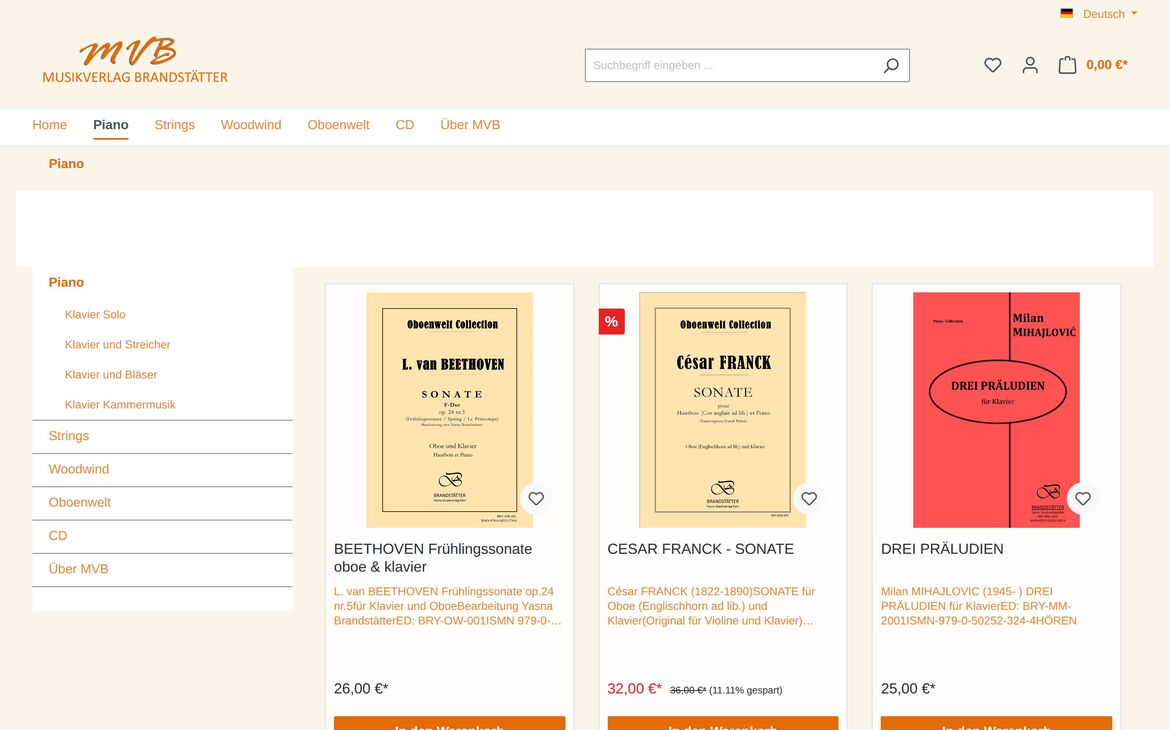1170x730 pixels.
Task: Click the 25,00 € price
Action: pyautogui.click(x=908, y=688)
